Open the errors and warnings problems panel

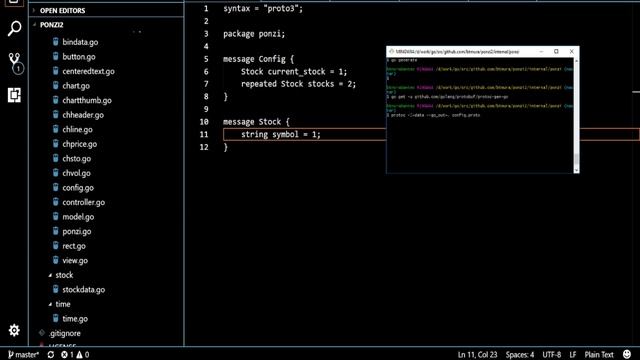pyautogui.click(x=75, y=355)
